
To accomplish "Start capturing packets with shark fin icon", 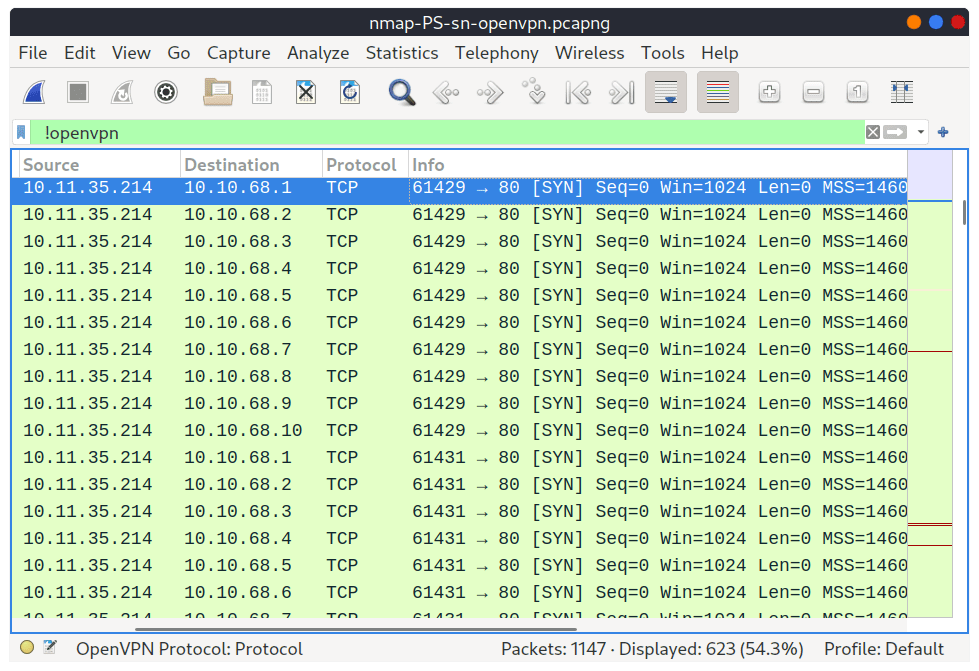I will [x=34, y=92].
